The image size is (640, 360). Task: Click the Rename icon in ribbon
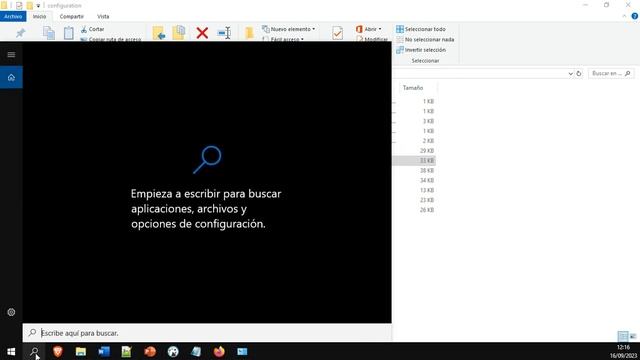(x=224, y=33)
